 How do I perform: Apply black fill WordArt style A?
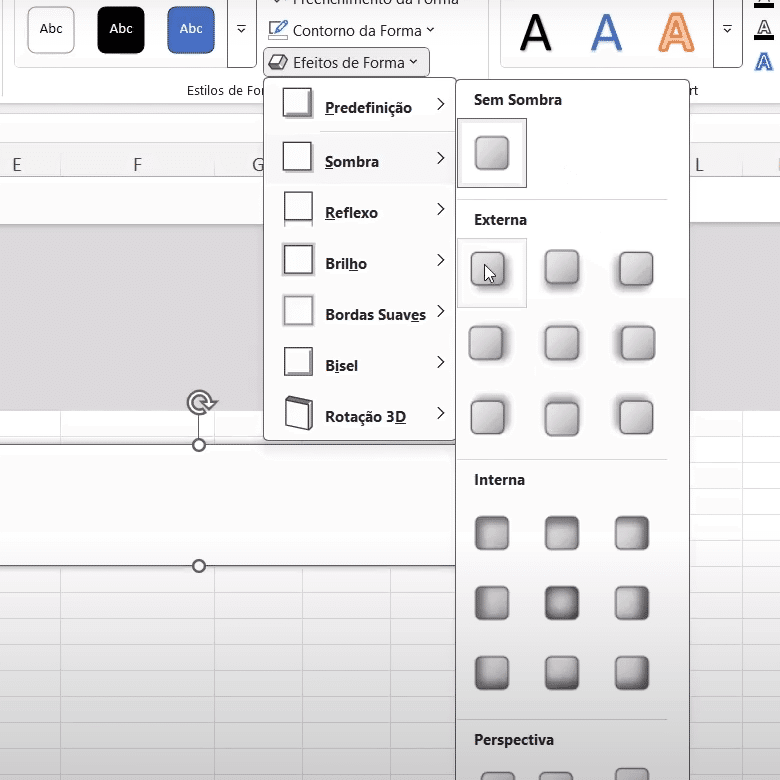tap(535, 33)
